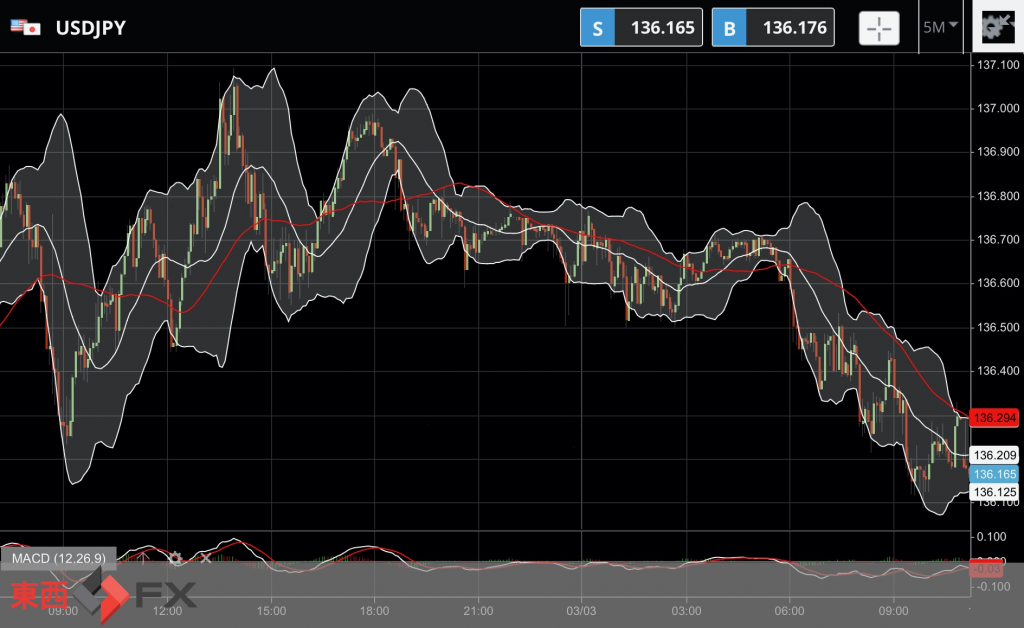Click the 15:00 time axis label
This screenshot has width=1024, height=628.
tap(271, 611)
